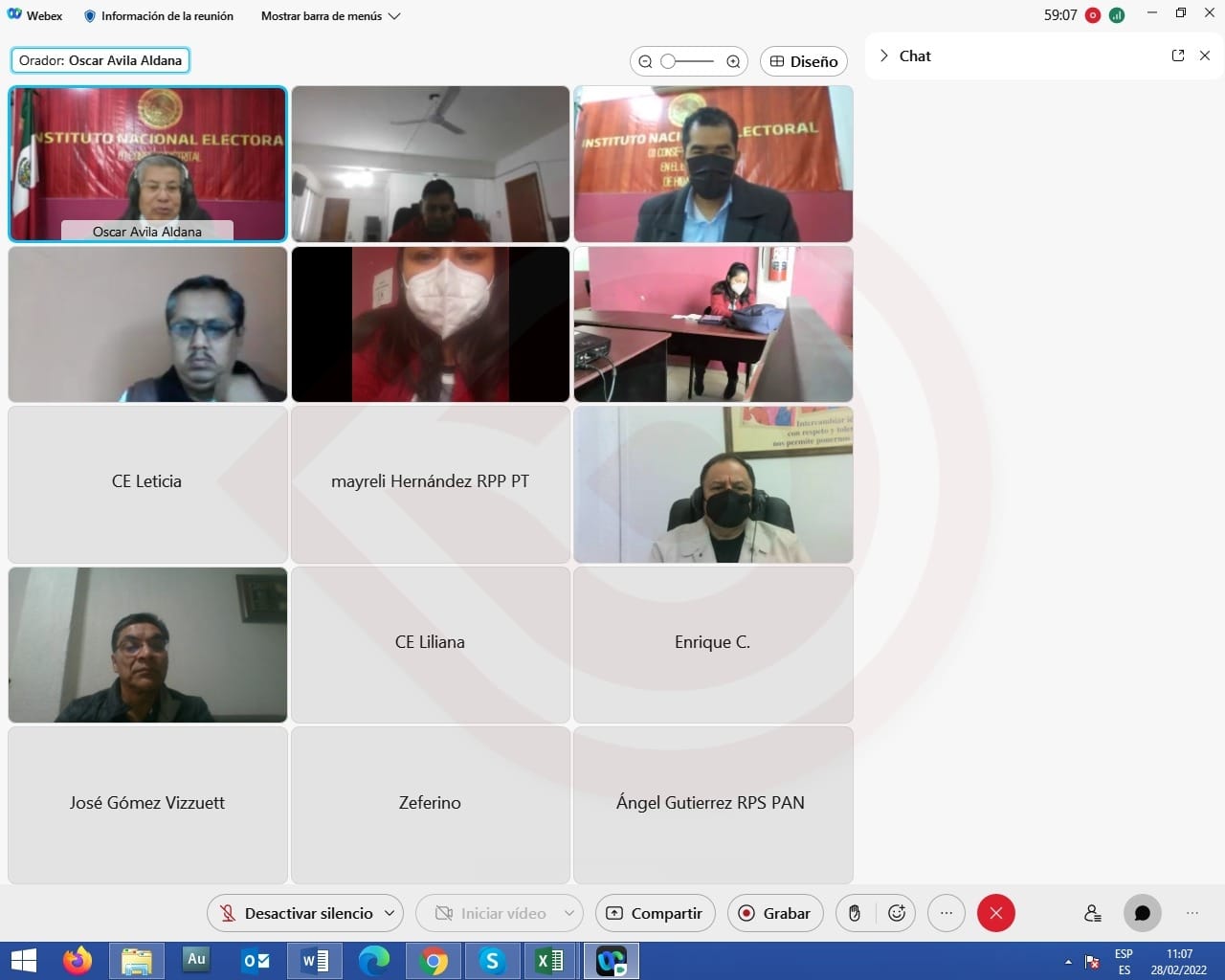Click the red leave meeting button
This screenshot has width=1225, height=980.
tap(995, 913)
